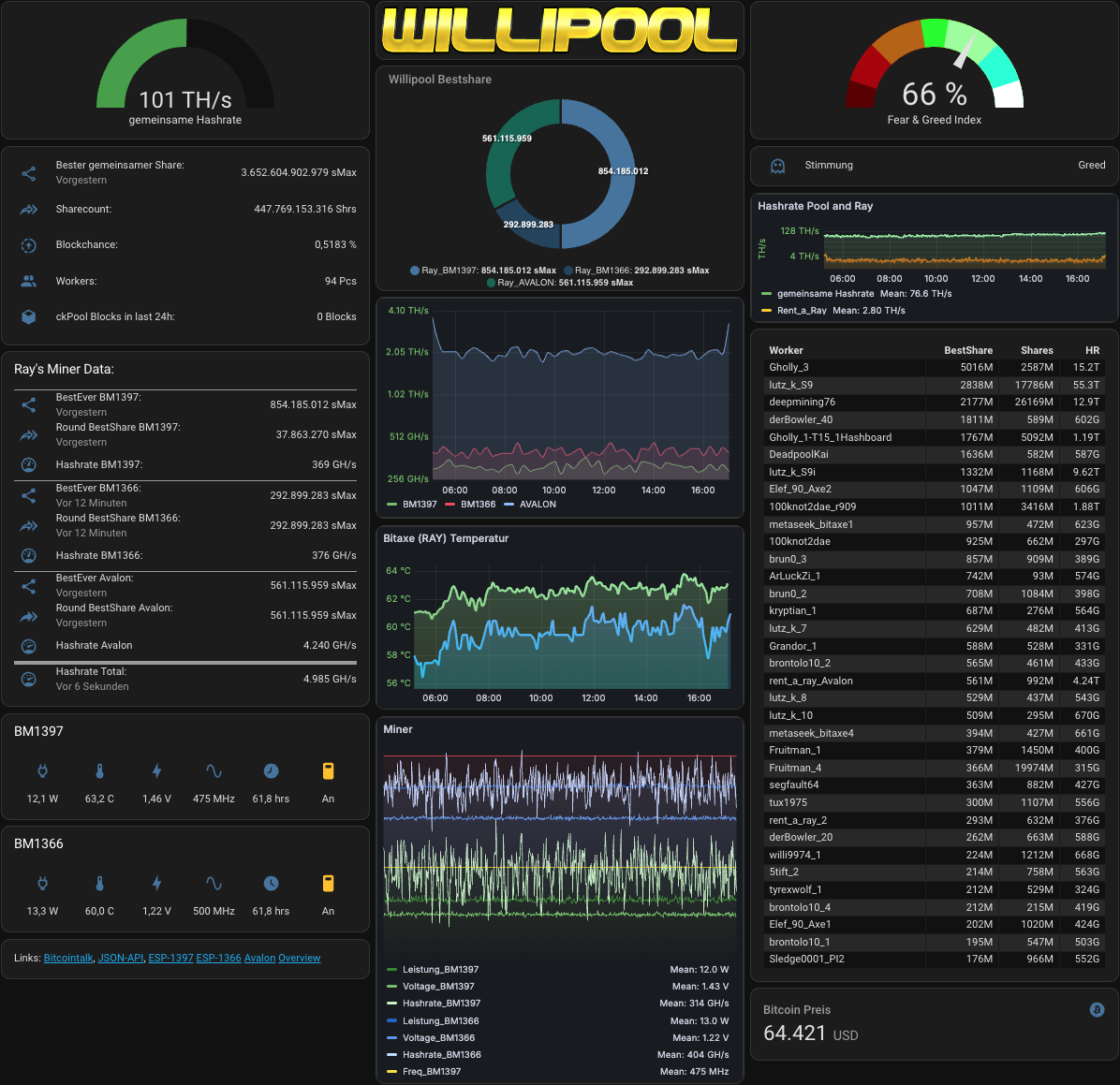Viewport: 1120px width, 1085px height.
Task: Open BM1397 frequency wave icon, 475 MHz
Action: tap(214, 771)
